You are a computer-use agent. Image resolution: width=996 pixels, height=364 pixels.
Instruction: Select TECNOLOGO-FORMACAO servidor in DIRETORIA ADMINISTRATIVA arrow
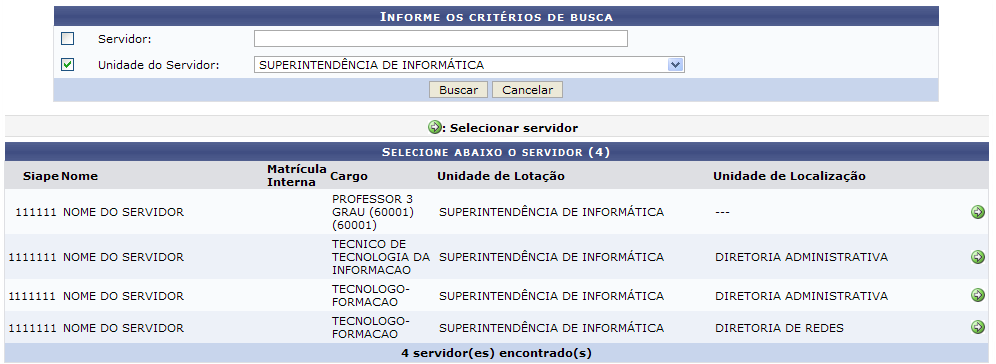(x=978, y=295)
